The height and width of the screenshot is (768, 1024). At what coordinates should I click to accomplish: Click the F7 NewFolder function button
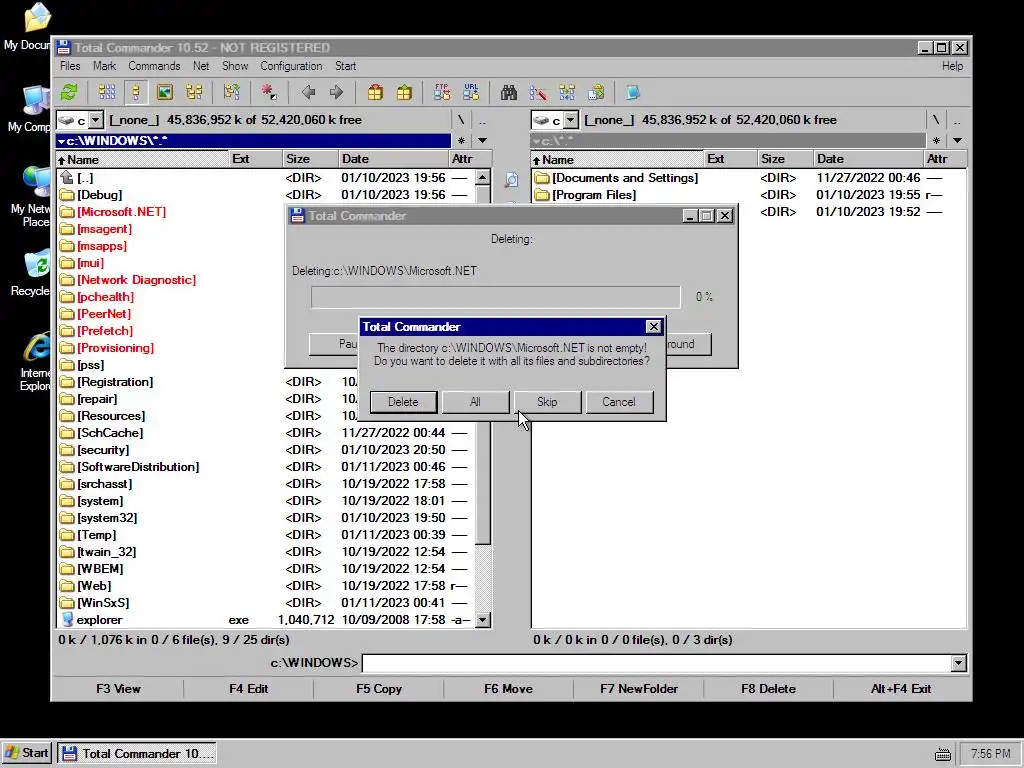point(639,688)
